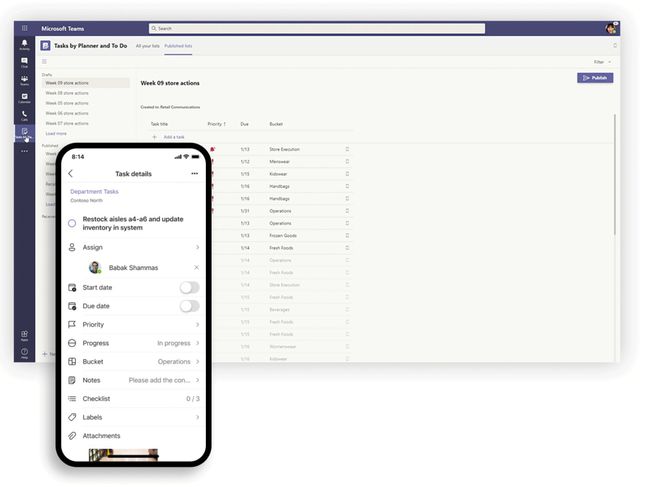Open Teams section in the sidebar
650x487 pixels.
(24, 80)
